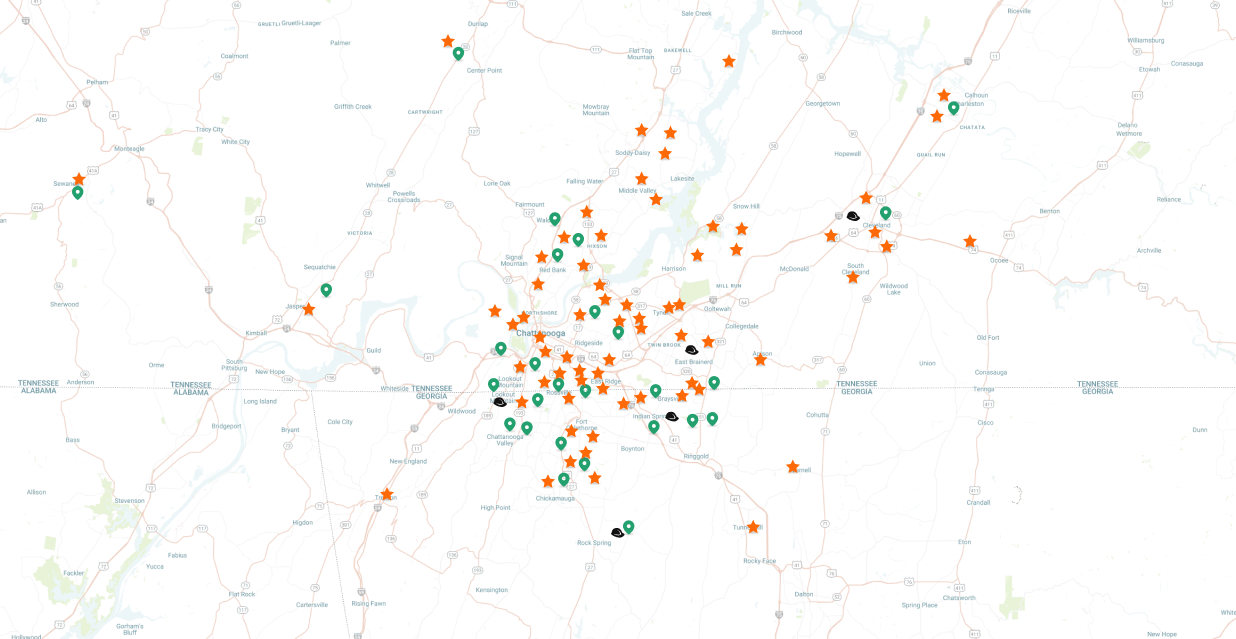Select the green pin near Charleston
The height and width of the screenshot is (639, 1236).
pos(953,107)
